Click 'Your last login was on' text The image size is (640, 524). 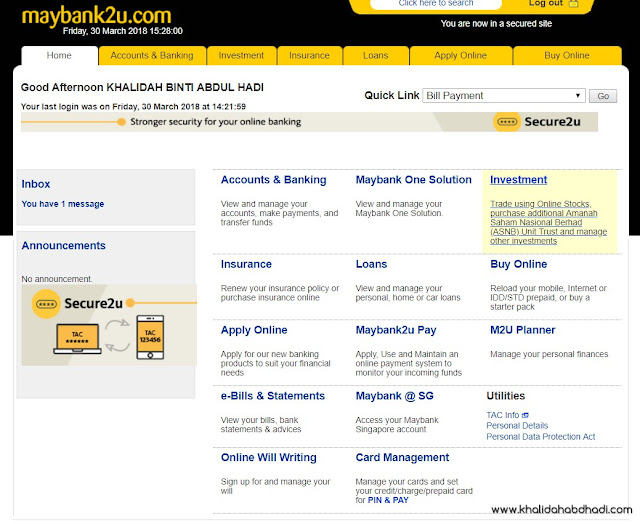pos(133,107)
